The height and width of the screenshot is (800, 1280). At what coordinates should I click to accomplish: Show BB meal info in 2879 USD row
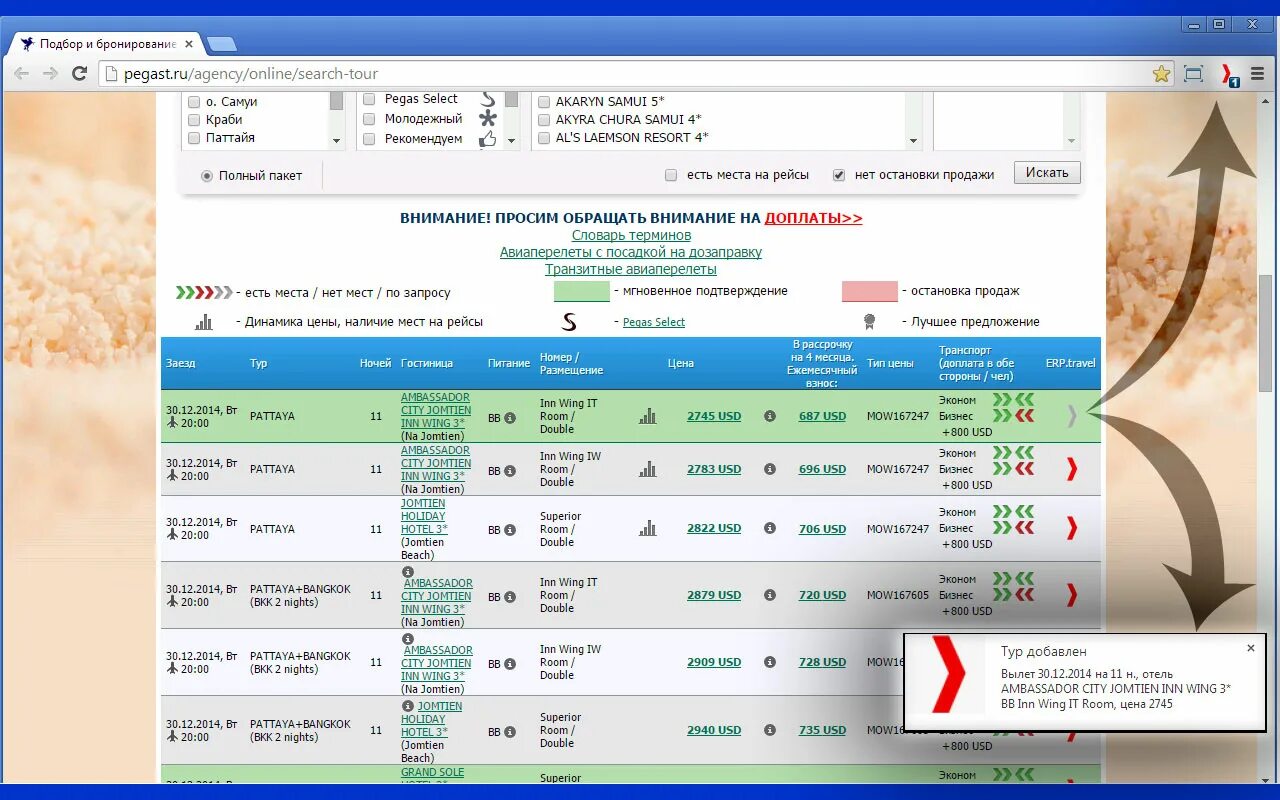(509, 596)
